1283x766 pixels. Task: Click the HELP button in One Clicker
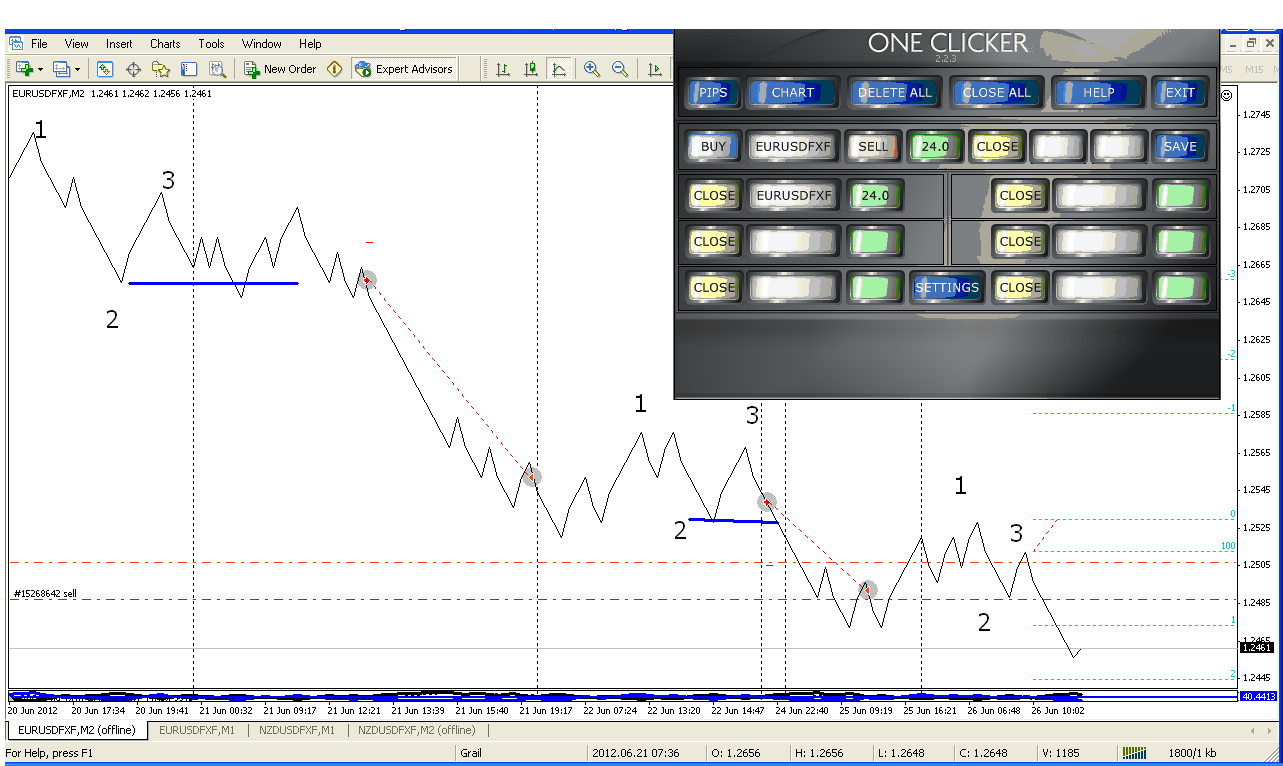tap(1098, 93)
